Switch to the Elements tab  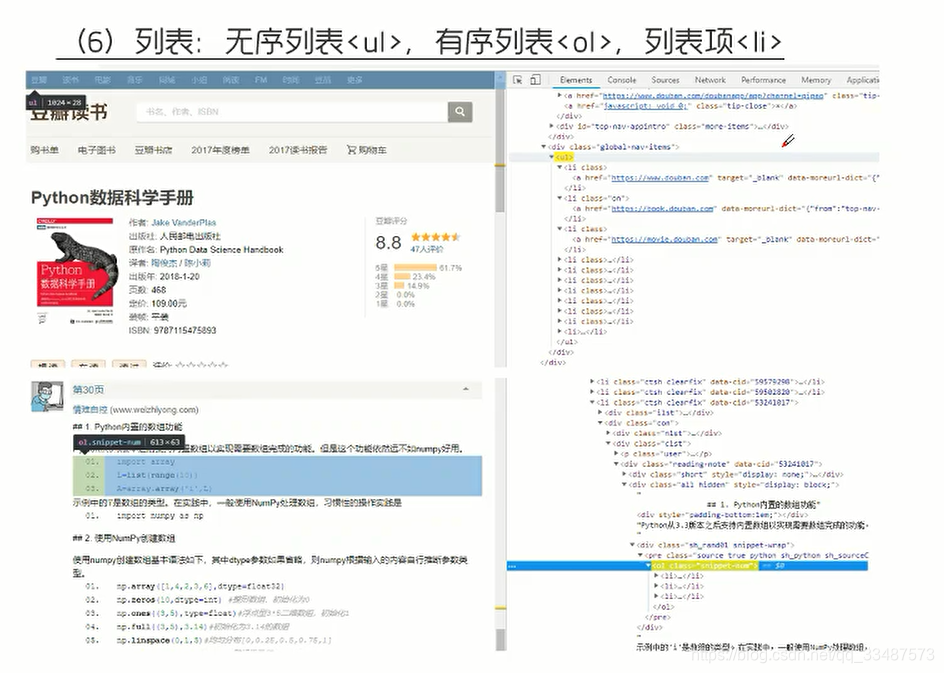(576, 80)
